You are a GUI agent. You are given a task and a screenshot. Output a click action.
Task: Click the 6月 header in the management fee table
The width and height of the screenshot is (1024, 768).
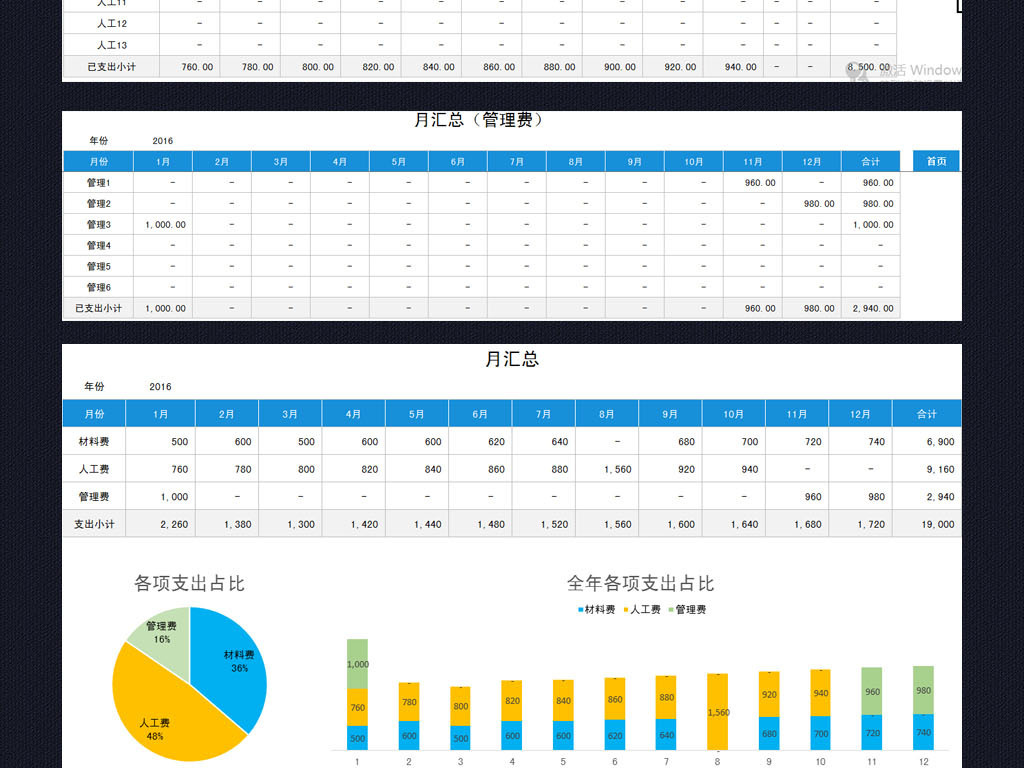458,161
